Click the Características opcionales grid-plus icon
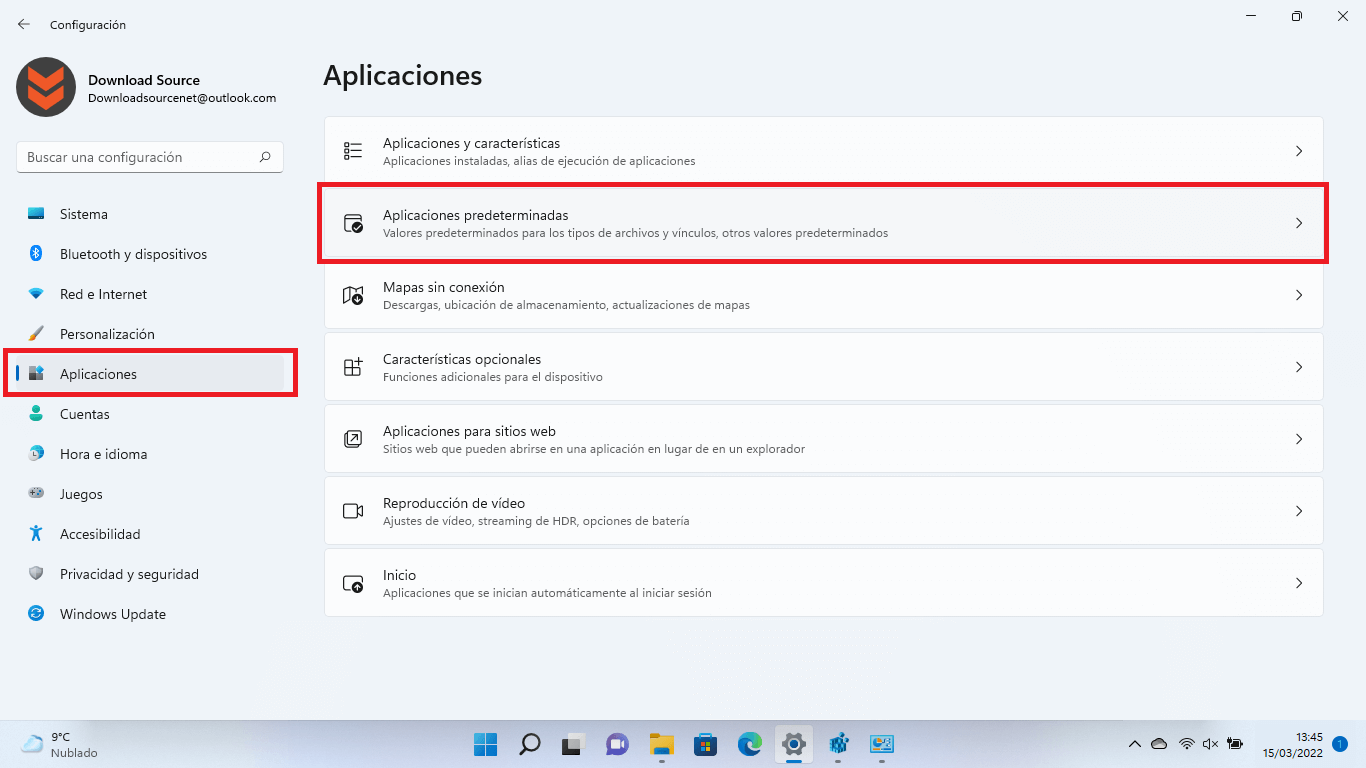The image size is (1366, 768). click(x=353, y=367)
